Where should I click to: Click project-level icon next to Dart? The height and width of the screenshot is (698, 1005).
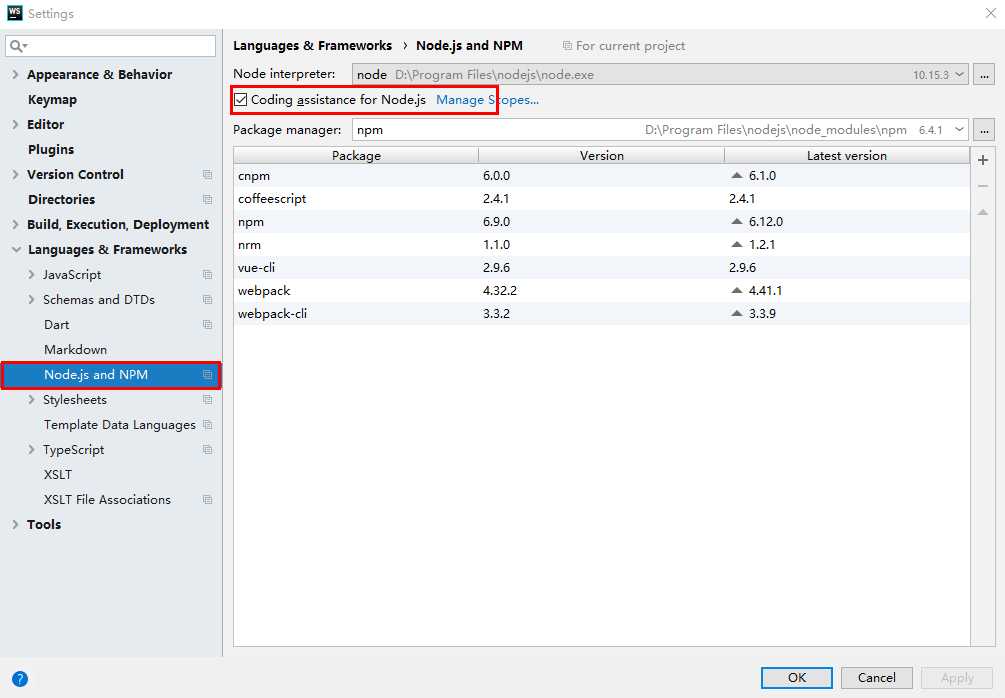click(x=207, y=324)
